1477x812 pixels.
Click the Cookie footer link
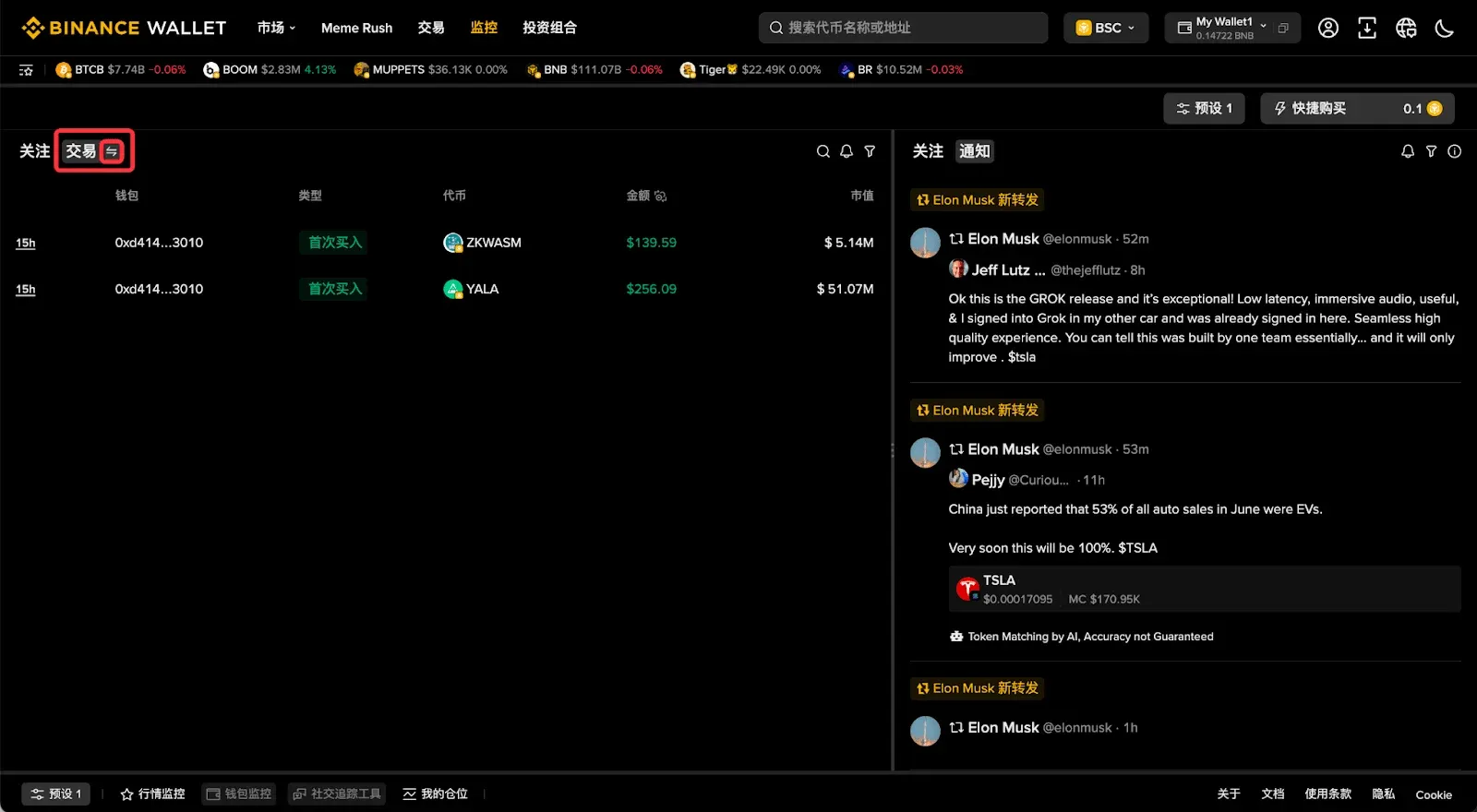[1434, 794]
